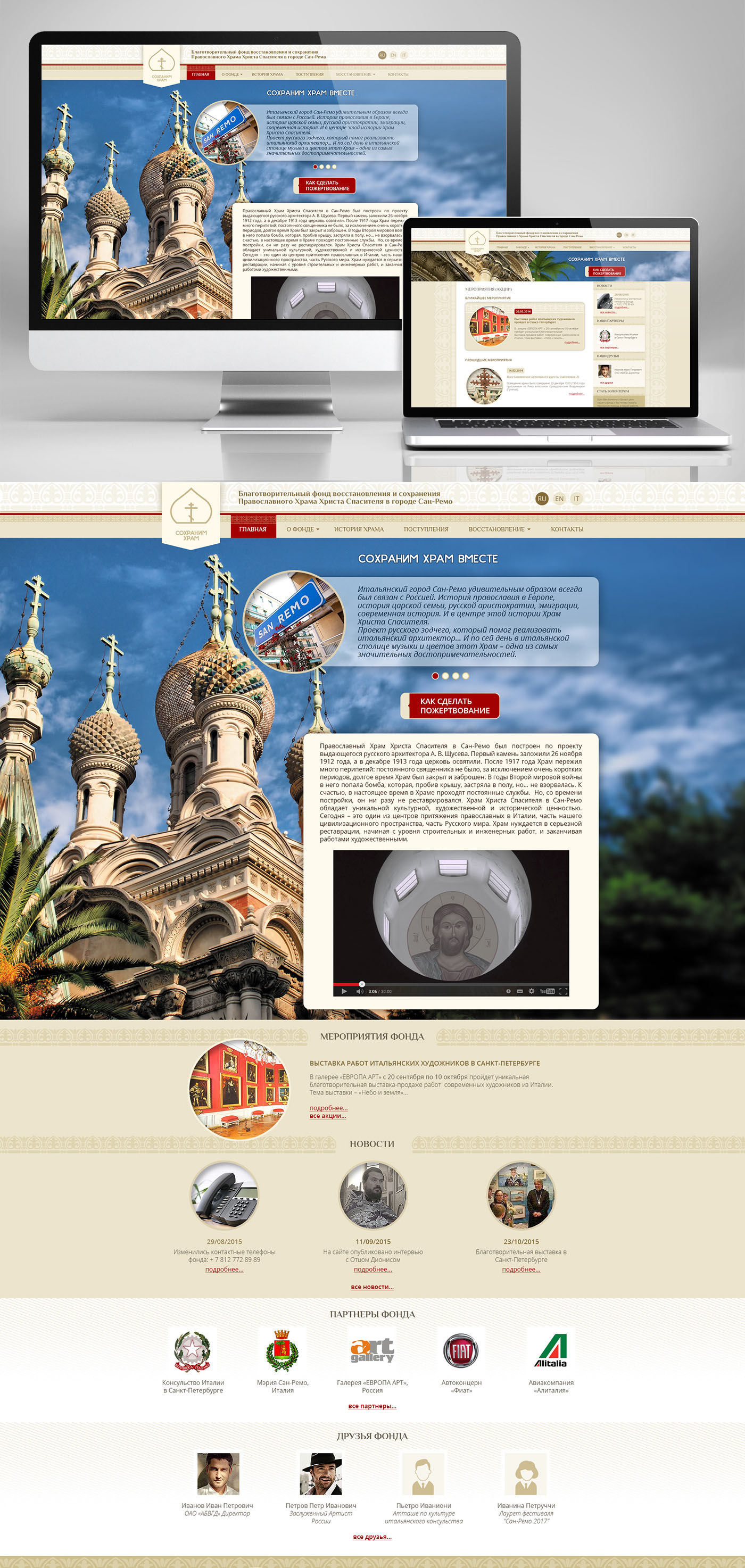Viewport: 745px width, 1568px height.
Task: Play the embedded video with the play icon
Action: [x=344, y=991]
